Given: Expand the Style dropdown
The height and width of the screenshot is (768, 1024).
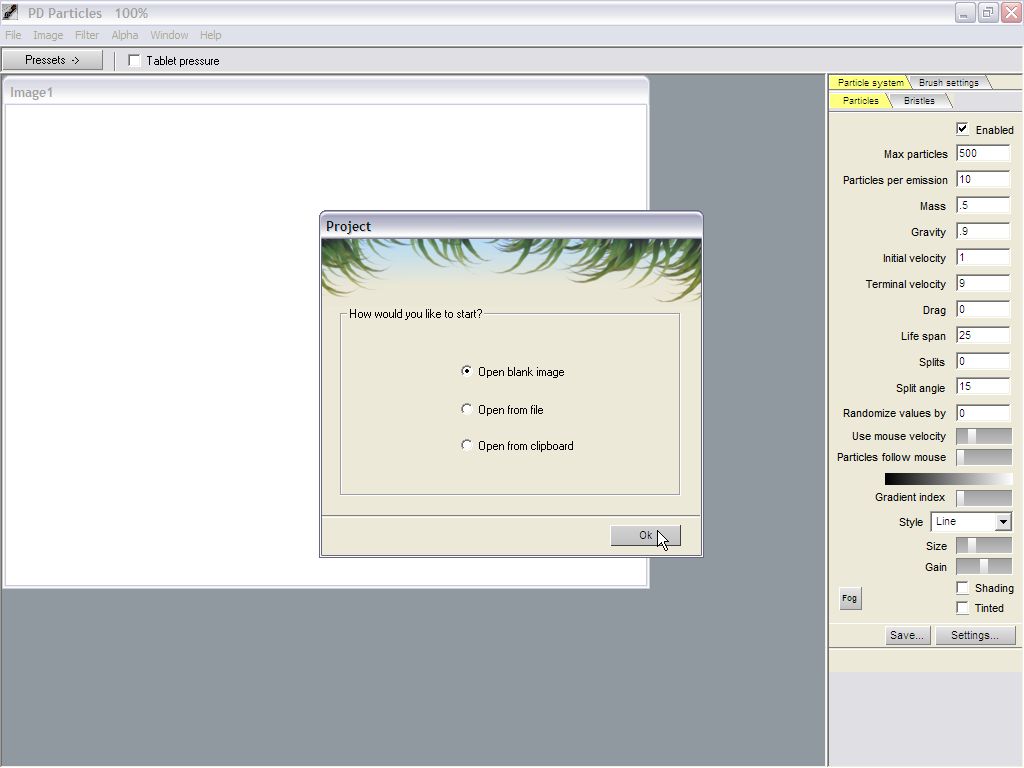Looking at the screenshot, I should pyautogui.click(x=1002, y=522).
